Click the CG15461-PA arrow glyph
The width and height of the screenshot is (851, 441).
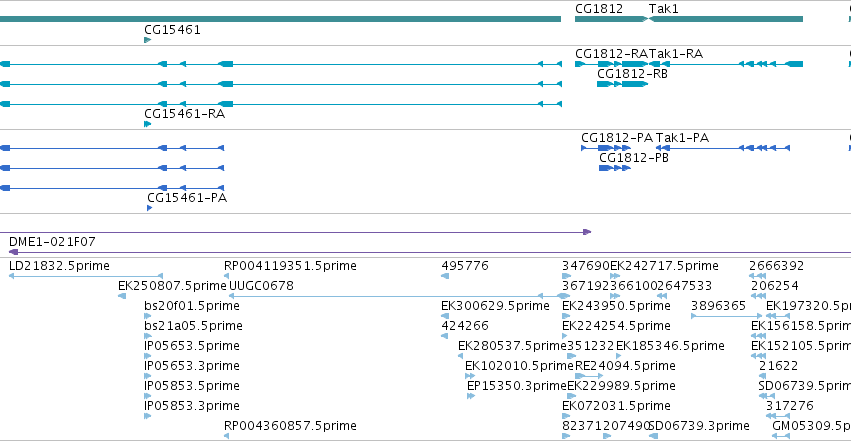tap(150, 208)
